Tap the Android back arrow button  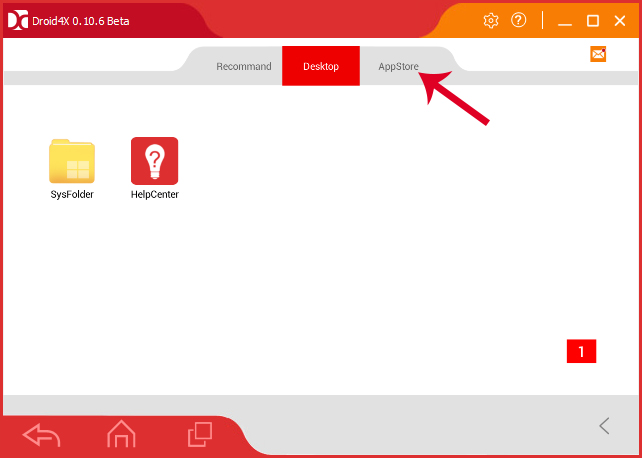pos(41,435)
